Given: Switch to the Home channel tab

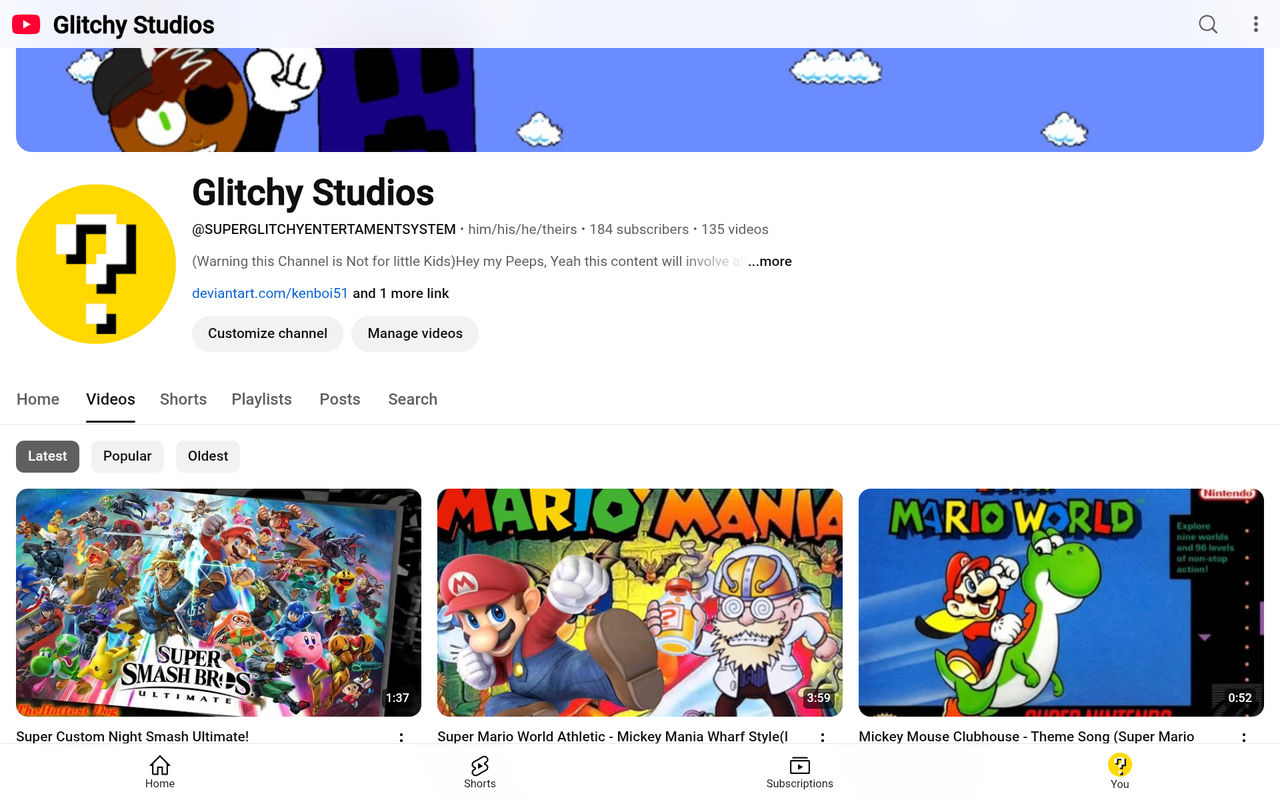Looking at the screenshot, I should point(38,399).
